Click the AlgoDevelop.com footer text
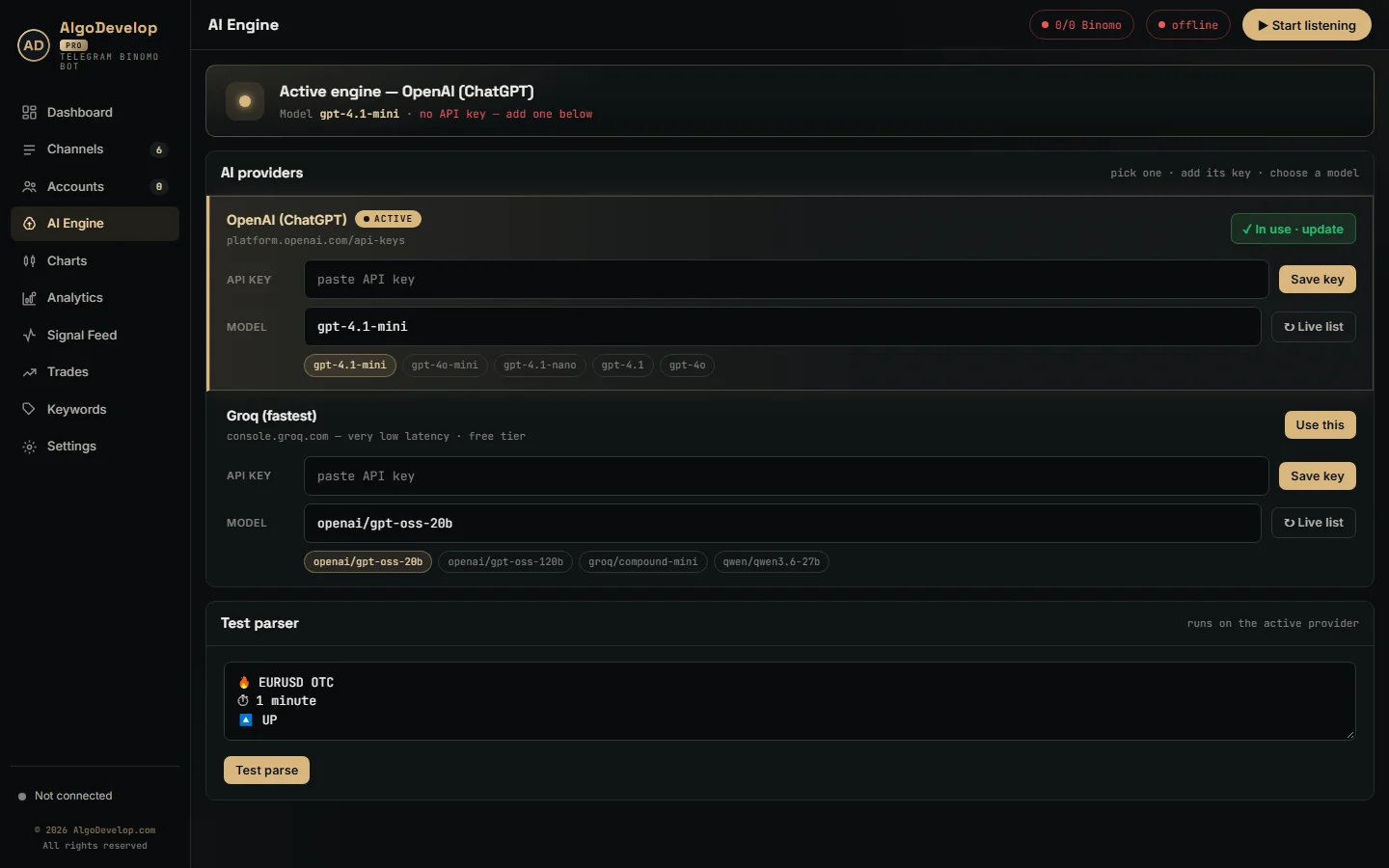The width and height of the screenshot is (1389, 868). (114, 830)
